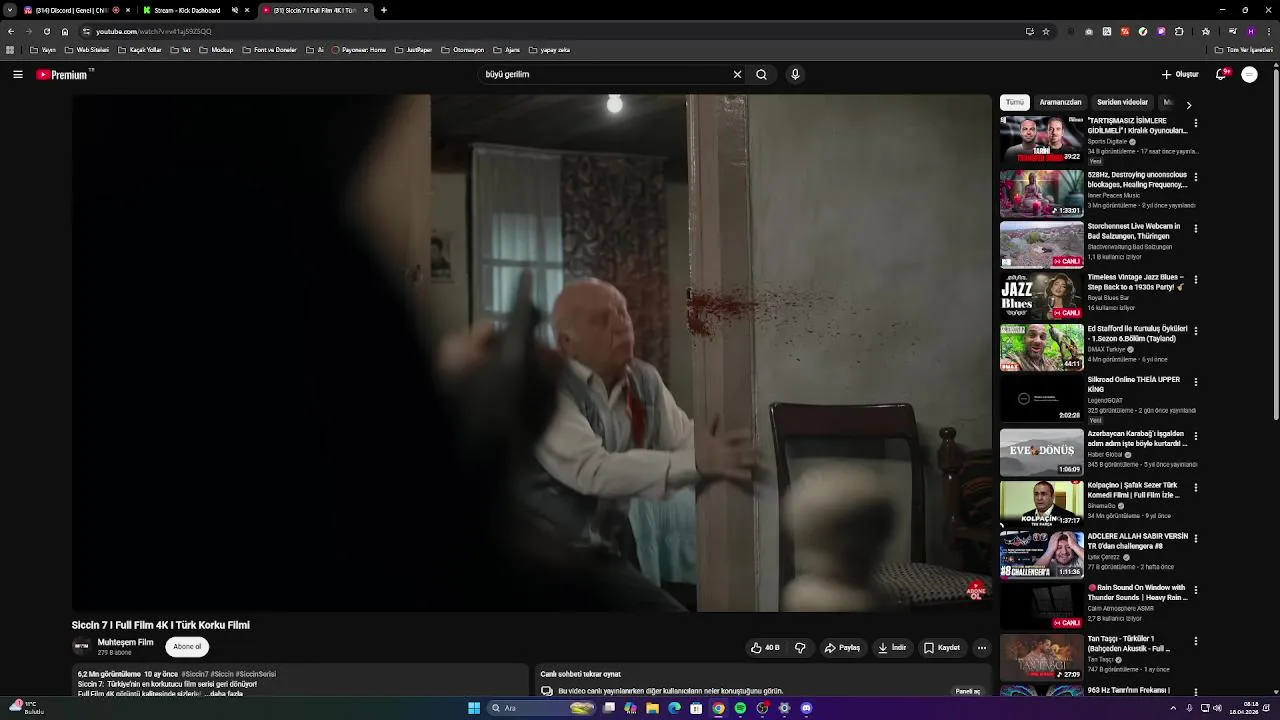Open the Yayın bookmarks folder
The width and height of the screenshot is (1280, 720).
pyautogui.click(x=42, y=50)
